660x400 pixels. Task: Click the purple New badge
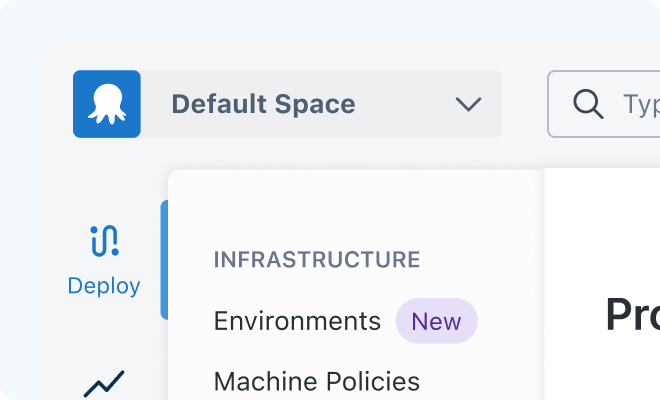[x=436, y=321]
